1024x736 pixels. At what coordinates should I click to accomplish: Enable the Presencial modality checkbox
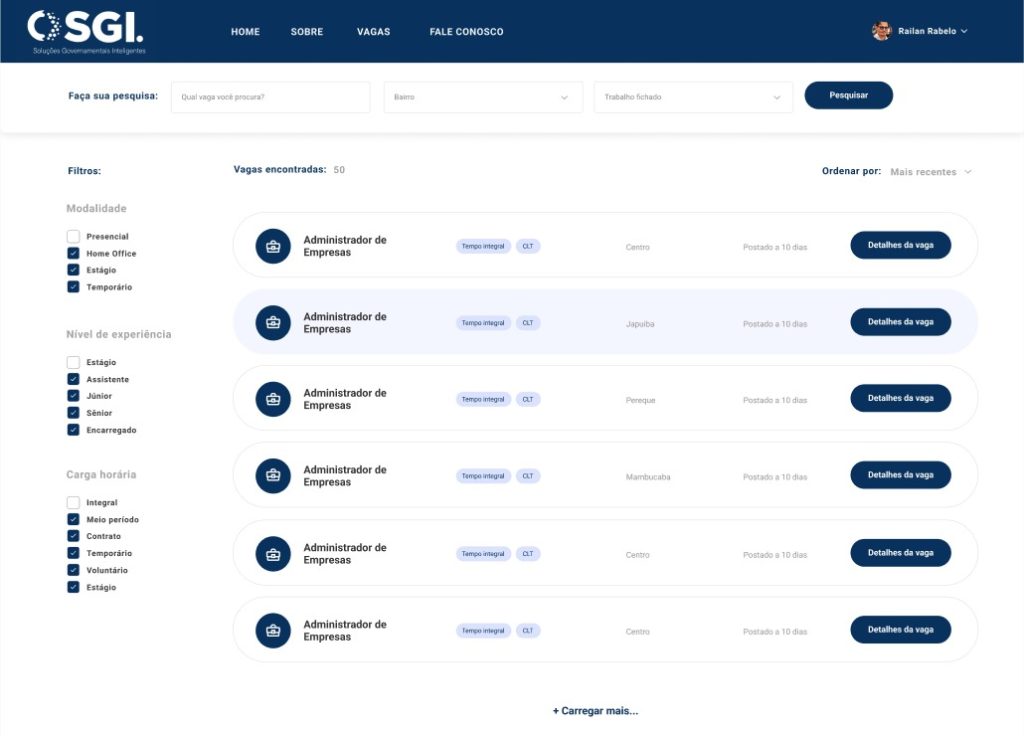(73, 237)
